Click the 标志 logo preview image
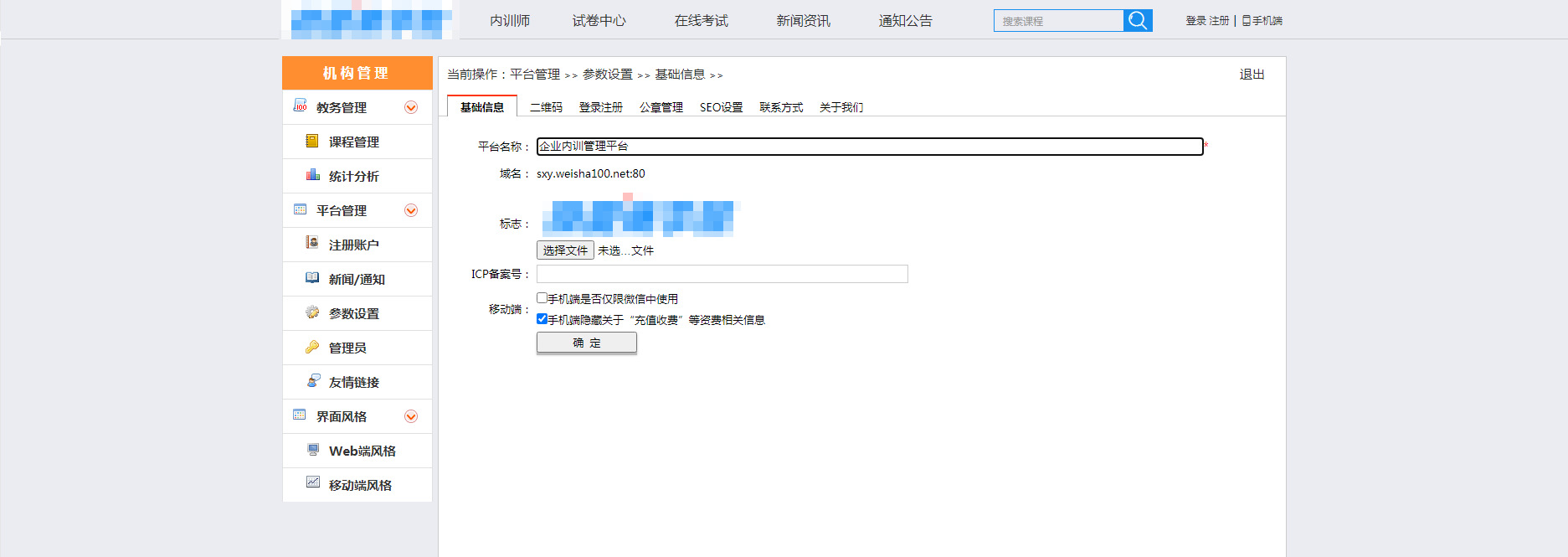 tap(639, 215)
